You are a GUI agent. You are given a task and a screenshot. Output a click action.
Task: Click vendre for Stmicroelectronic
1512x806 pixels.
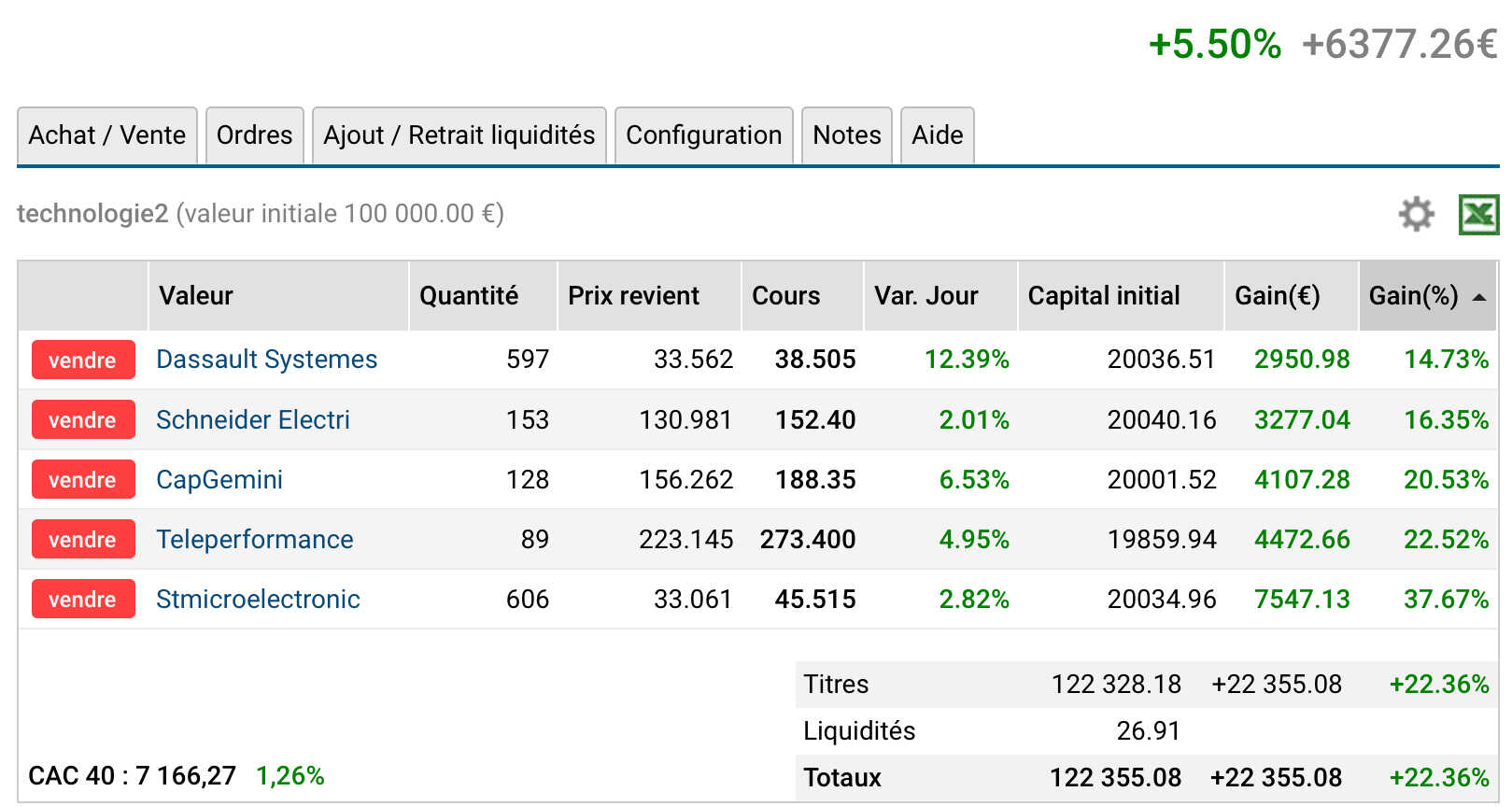(x=83, y=599)
